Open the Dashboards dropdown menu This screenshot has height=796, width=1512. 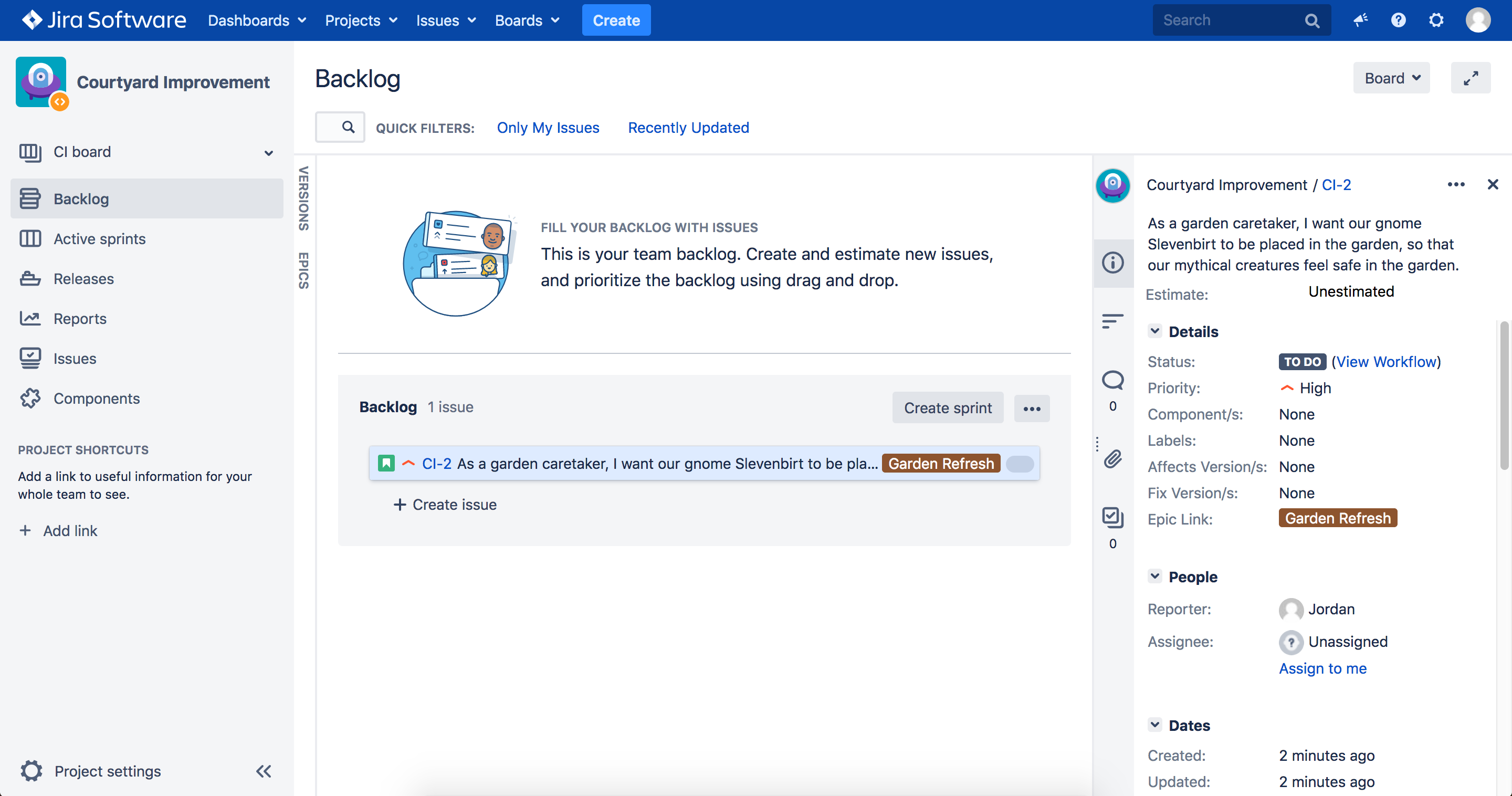click(257, 20)
